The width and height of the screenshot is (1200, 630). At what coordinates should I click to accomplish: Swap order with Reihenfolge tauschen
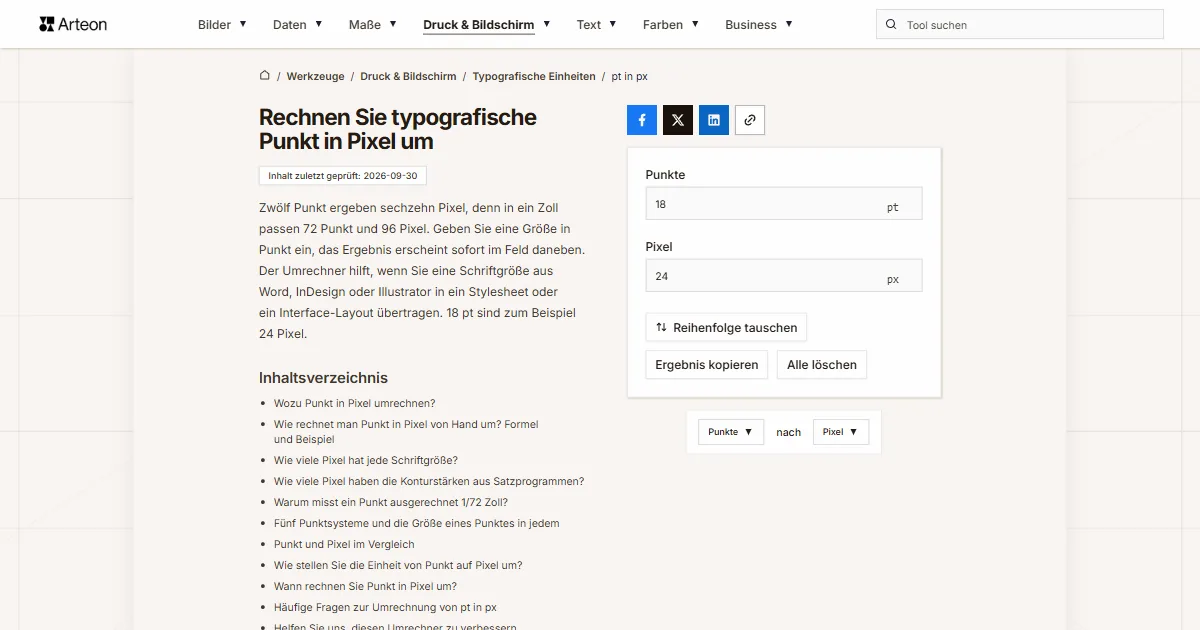pyautogui.click(x=726, y=327)
